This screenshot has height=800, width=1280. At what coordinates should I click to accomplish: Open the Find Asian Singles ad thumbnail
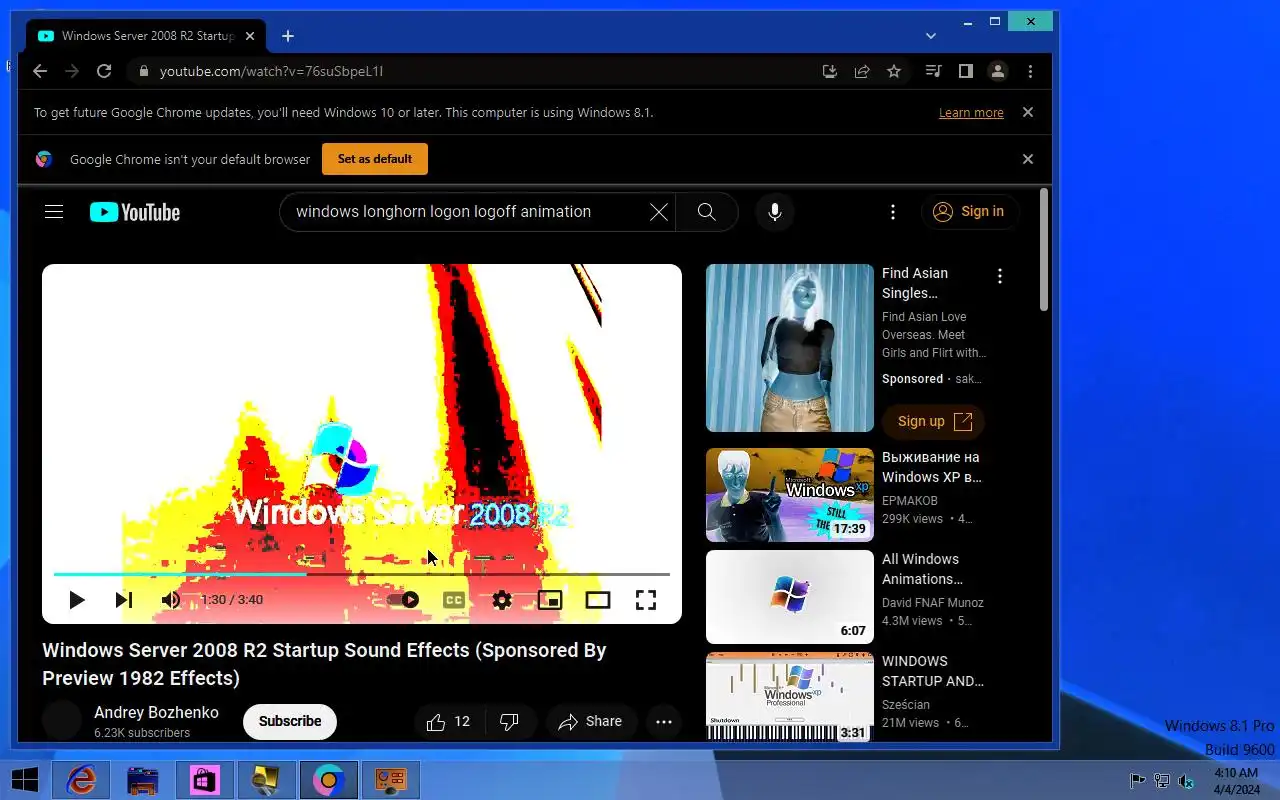(x=790, y=348)
